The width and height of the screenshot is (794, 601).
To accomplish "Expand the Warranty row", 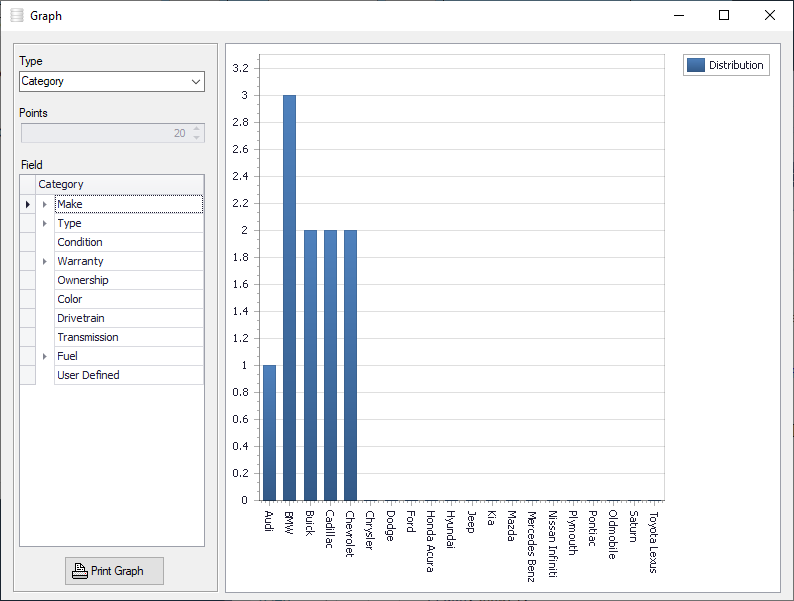I will click(45, 261).
